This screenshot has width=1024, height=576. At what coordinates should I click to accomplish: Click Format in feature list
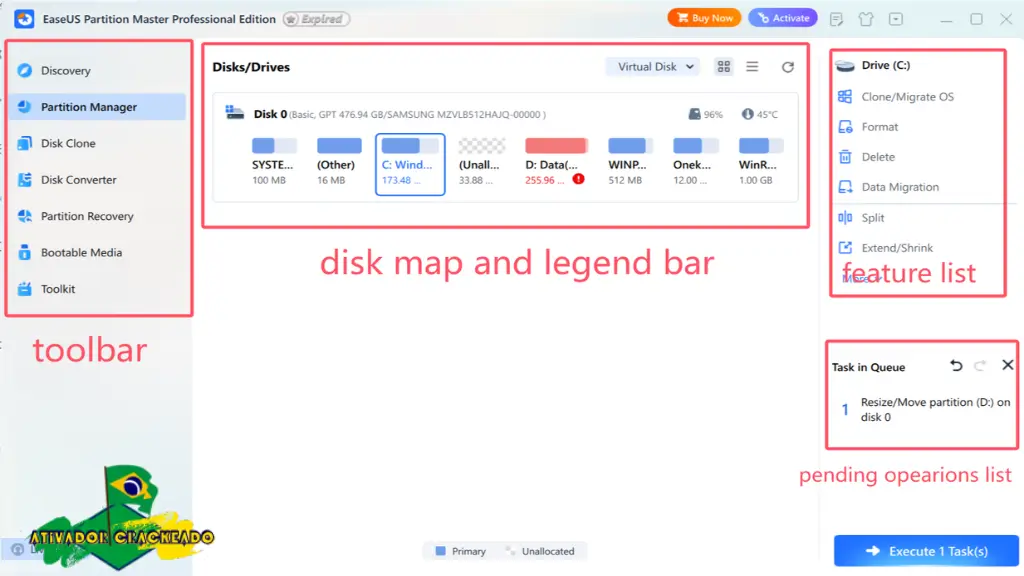point(880,127)
